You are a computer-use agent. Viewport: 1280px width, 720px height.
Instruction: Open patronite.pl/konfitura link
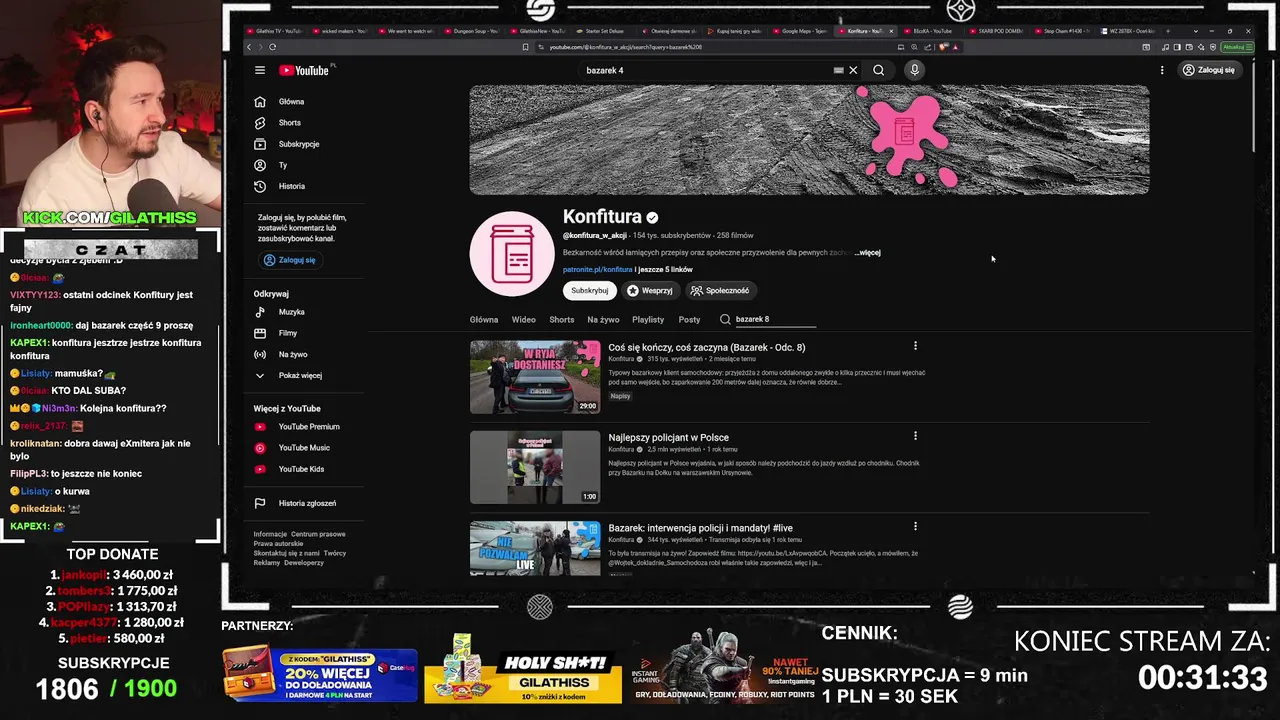(x=598, y=270)
